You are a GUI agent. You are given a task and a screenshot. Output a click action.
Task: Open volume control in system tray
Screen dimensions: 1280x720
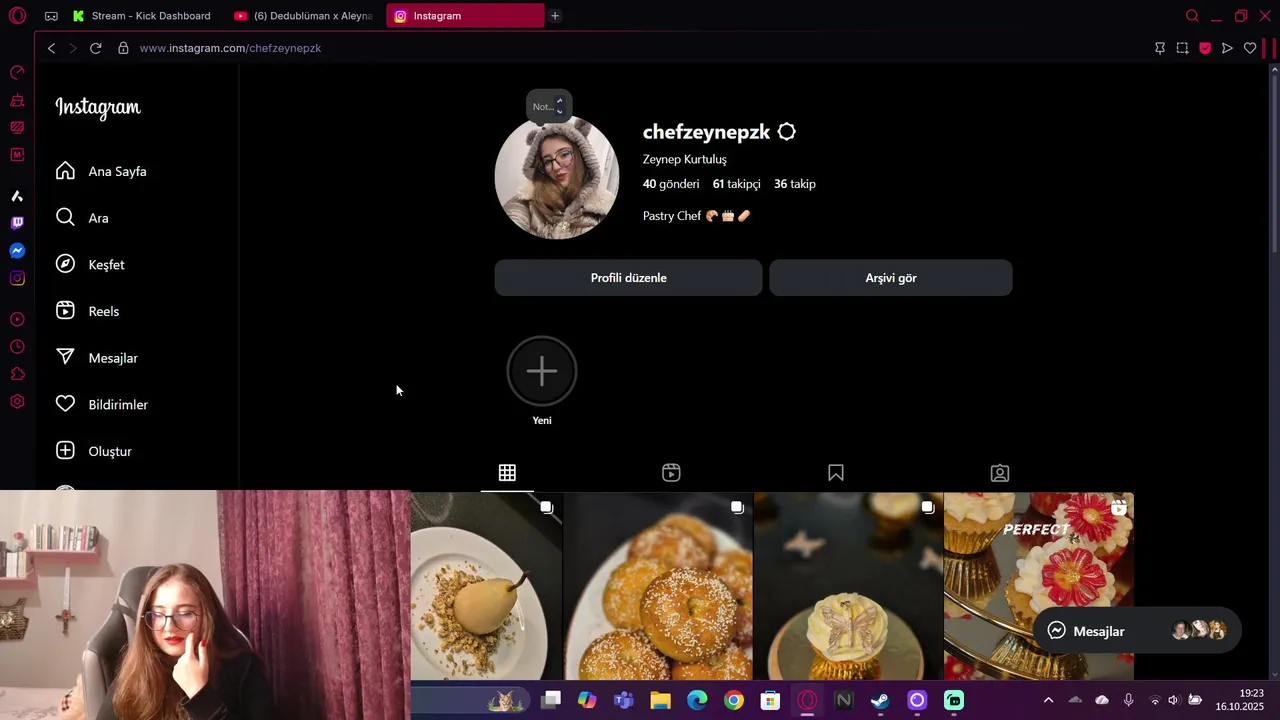(1174, 700)
